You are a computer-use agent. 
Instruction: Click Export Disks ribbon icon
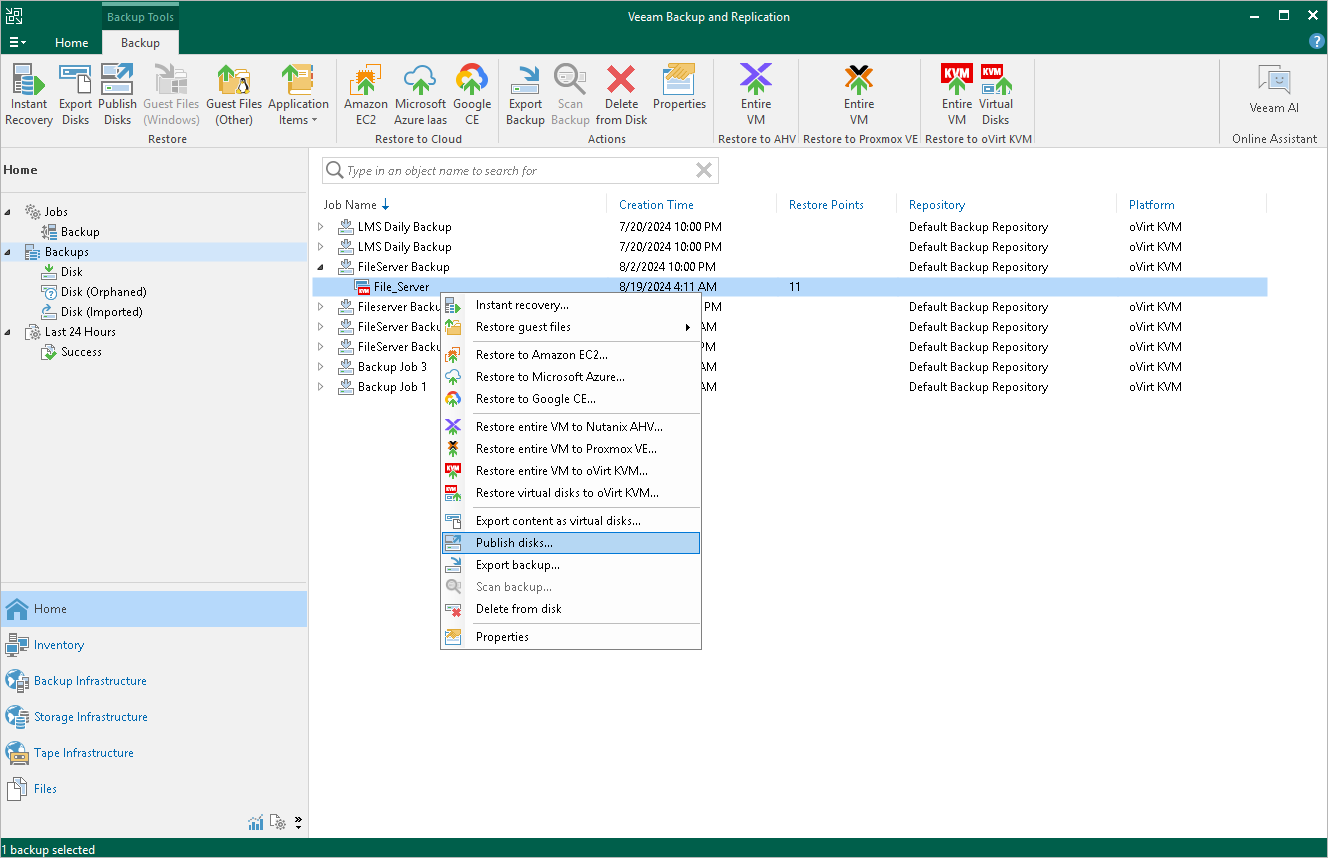[75, 95]
